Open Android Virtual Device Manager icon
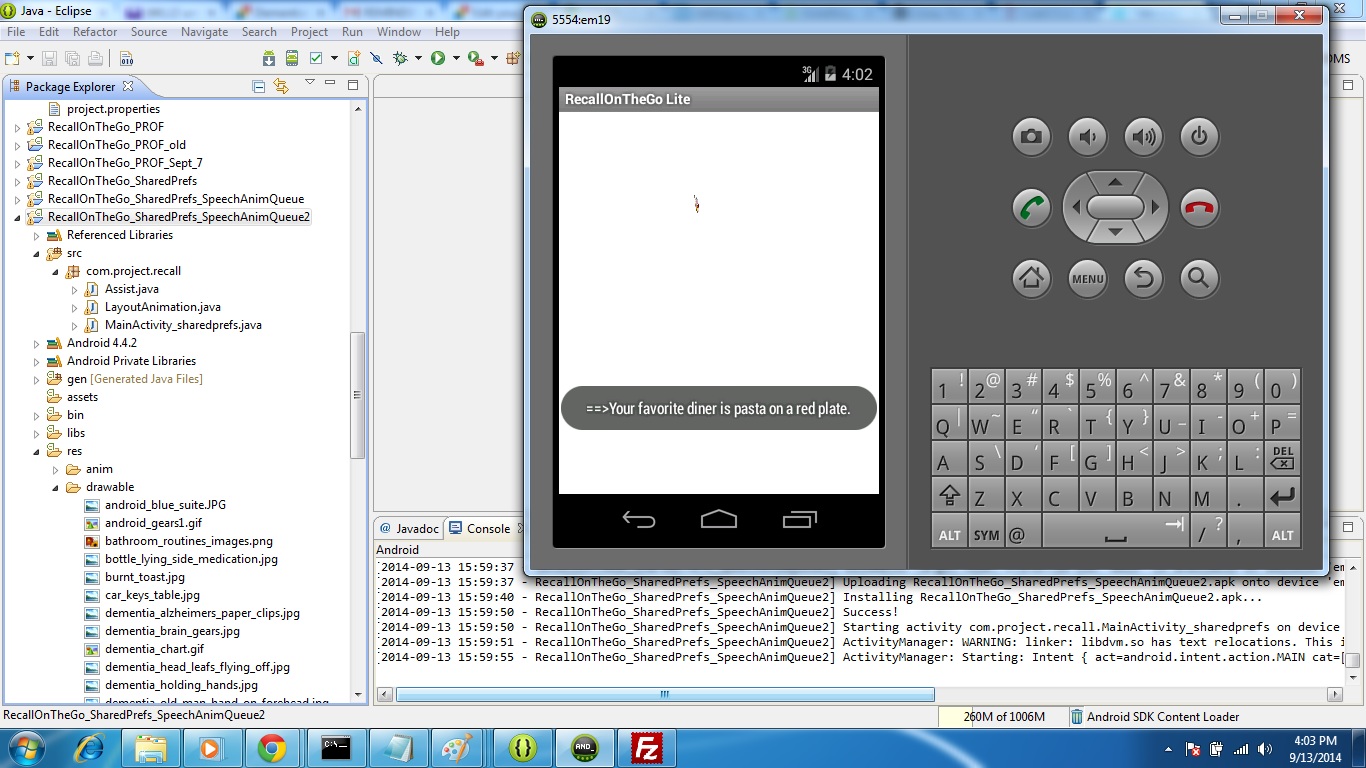 pos(292,58)
